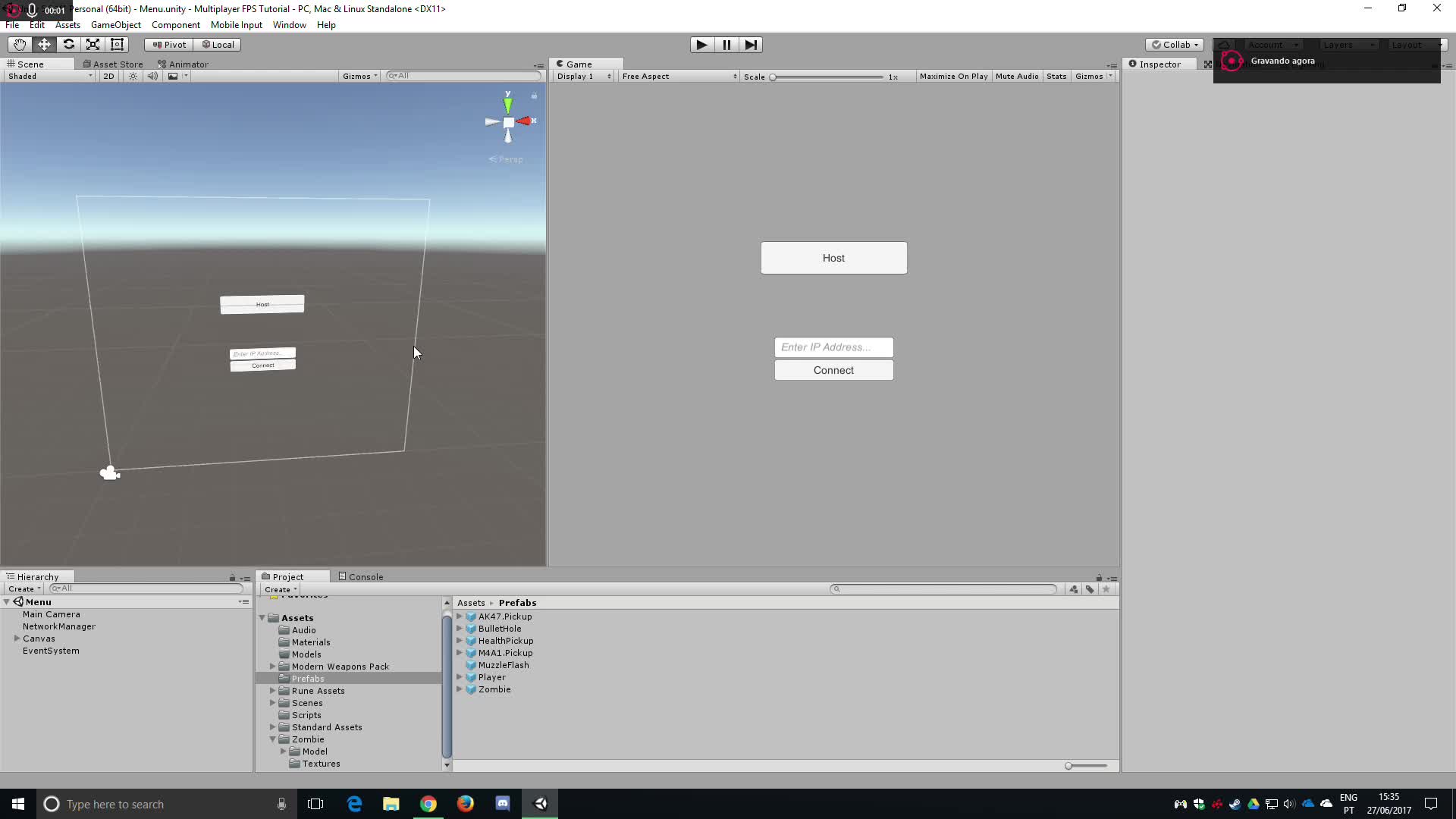Toggle 2D scene view mode
The image size is (1456, 819).
[x=108, y=76]
